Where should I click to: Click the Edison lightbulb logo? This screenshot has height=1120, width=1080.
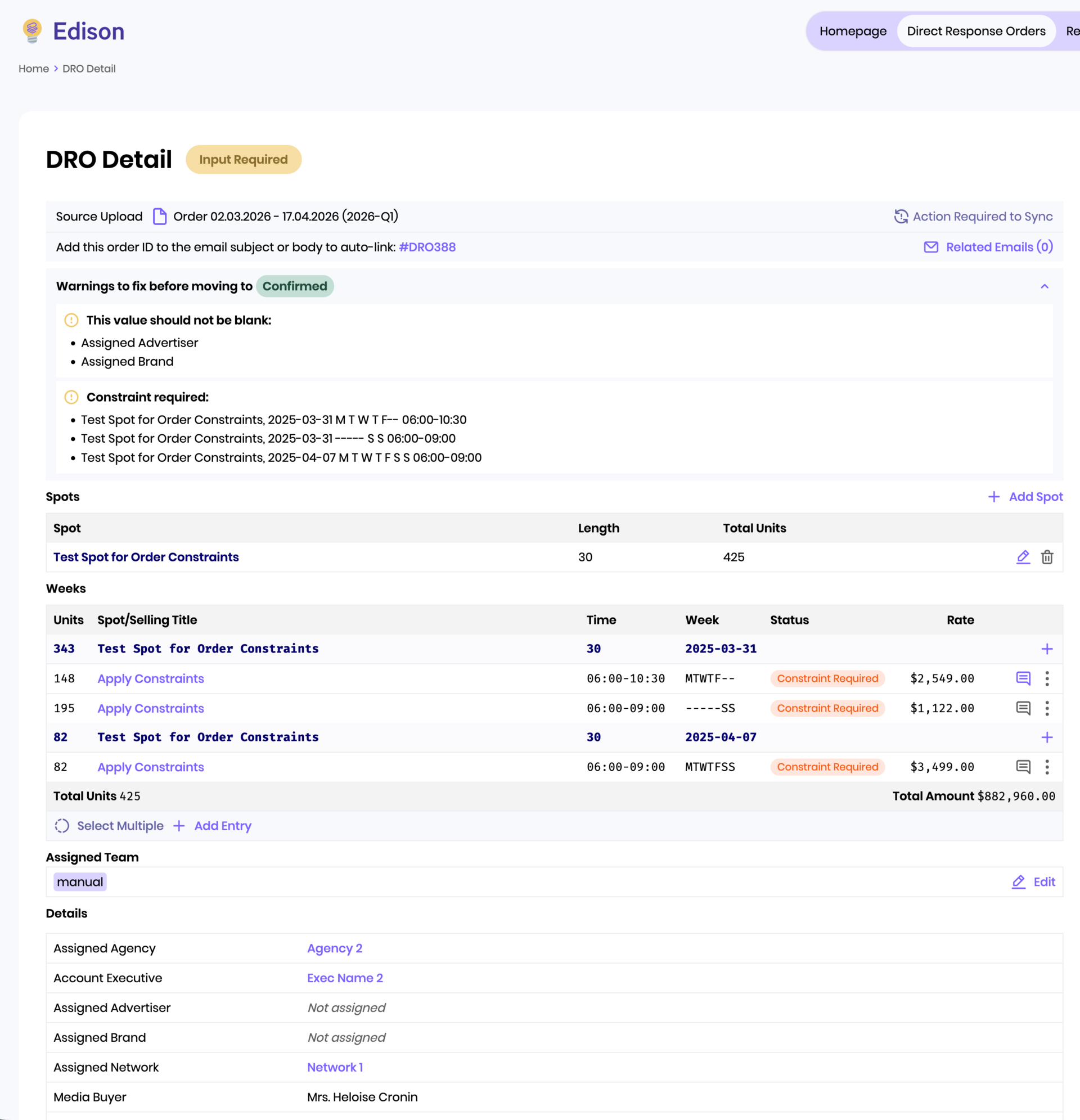coord(31,32)
